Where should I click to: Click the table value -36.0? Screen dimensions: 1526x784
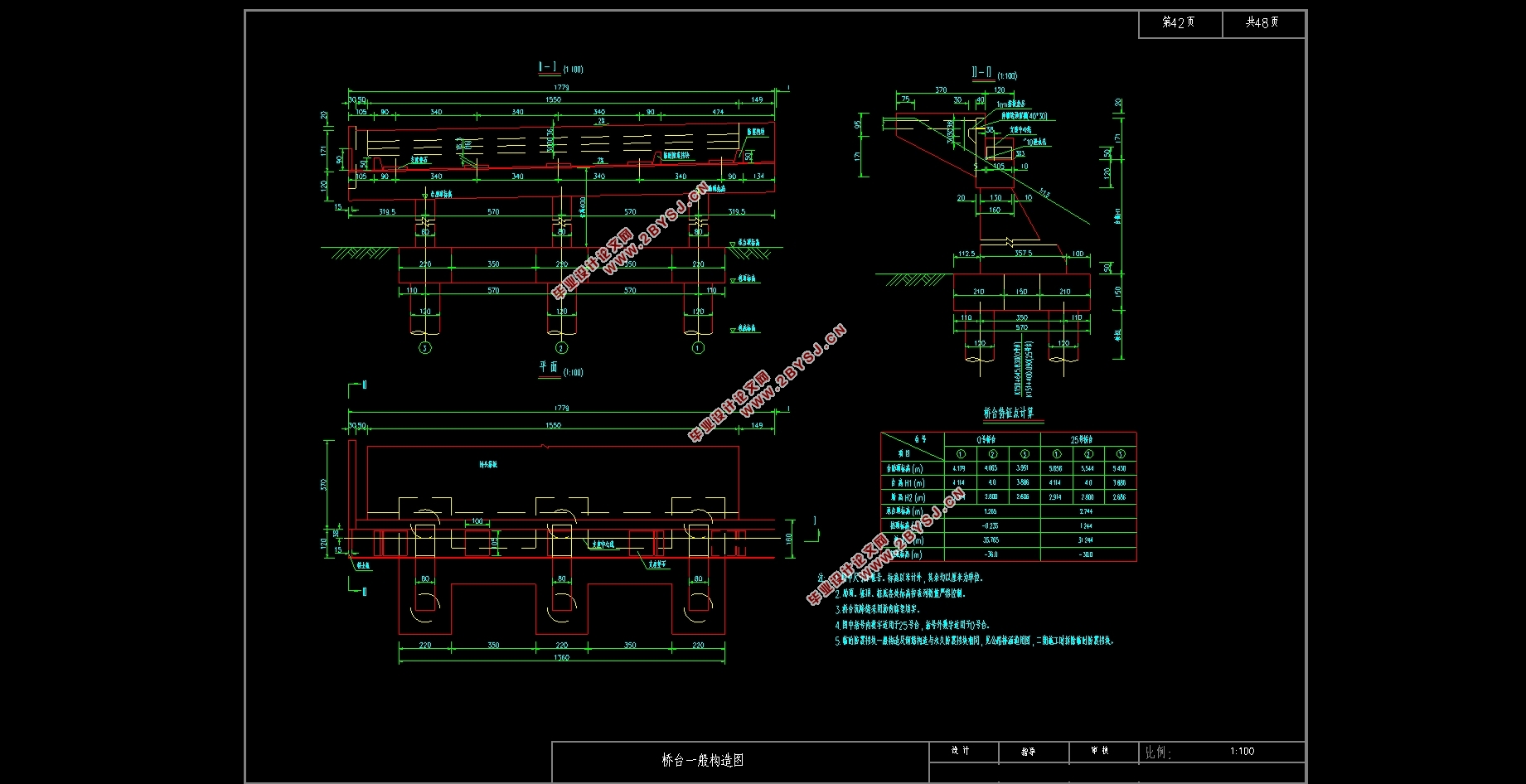tap(991, 554)
